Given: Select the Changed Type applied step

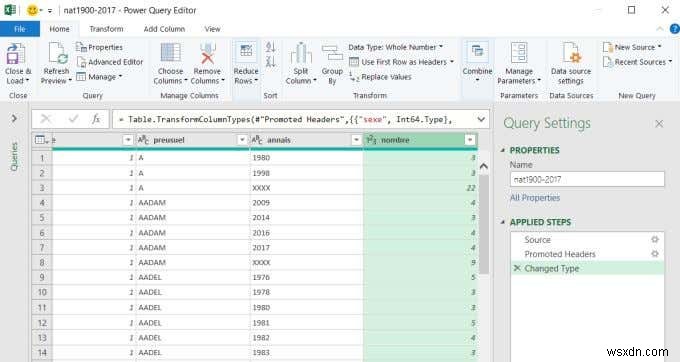Looking at the screenshot, I should tap(587, 268).
